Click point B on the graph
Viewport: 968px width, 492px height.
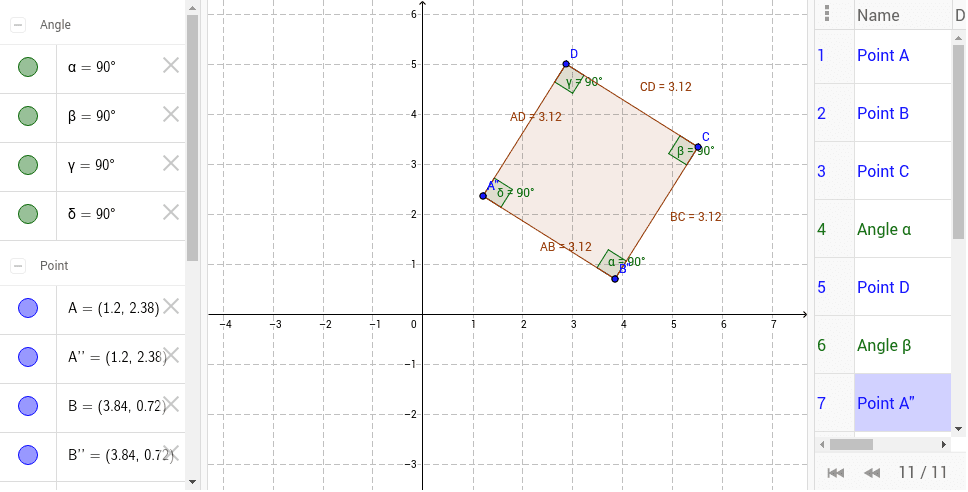[x=615, y=279]
